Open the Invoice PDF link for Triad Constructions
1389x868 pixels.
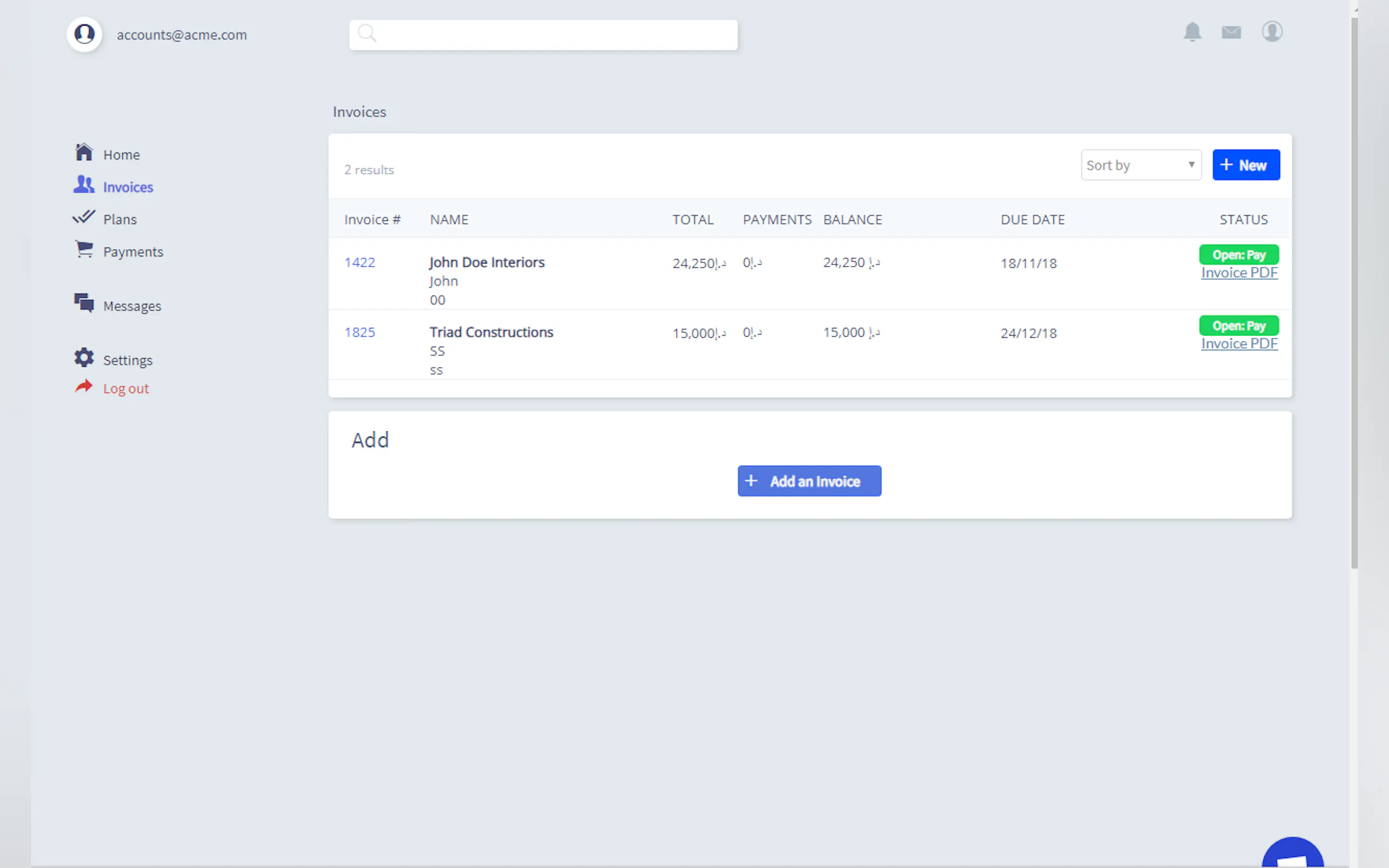pyautogui.click(x=1239, y=344)
